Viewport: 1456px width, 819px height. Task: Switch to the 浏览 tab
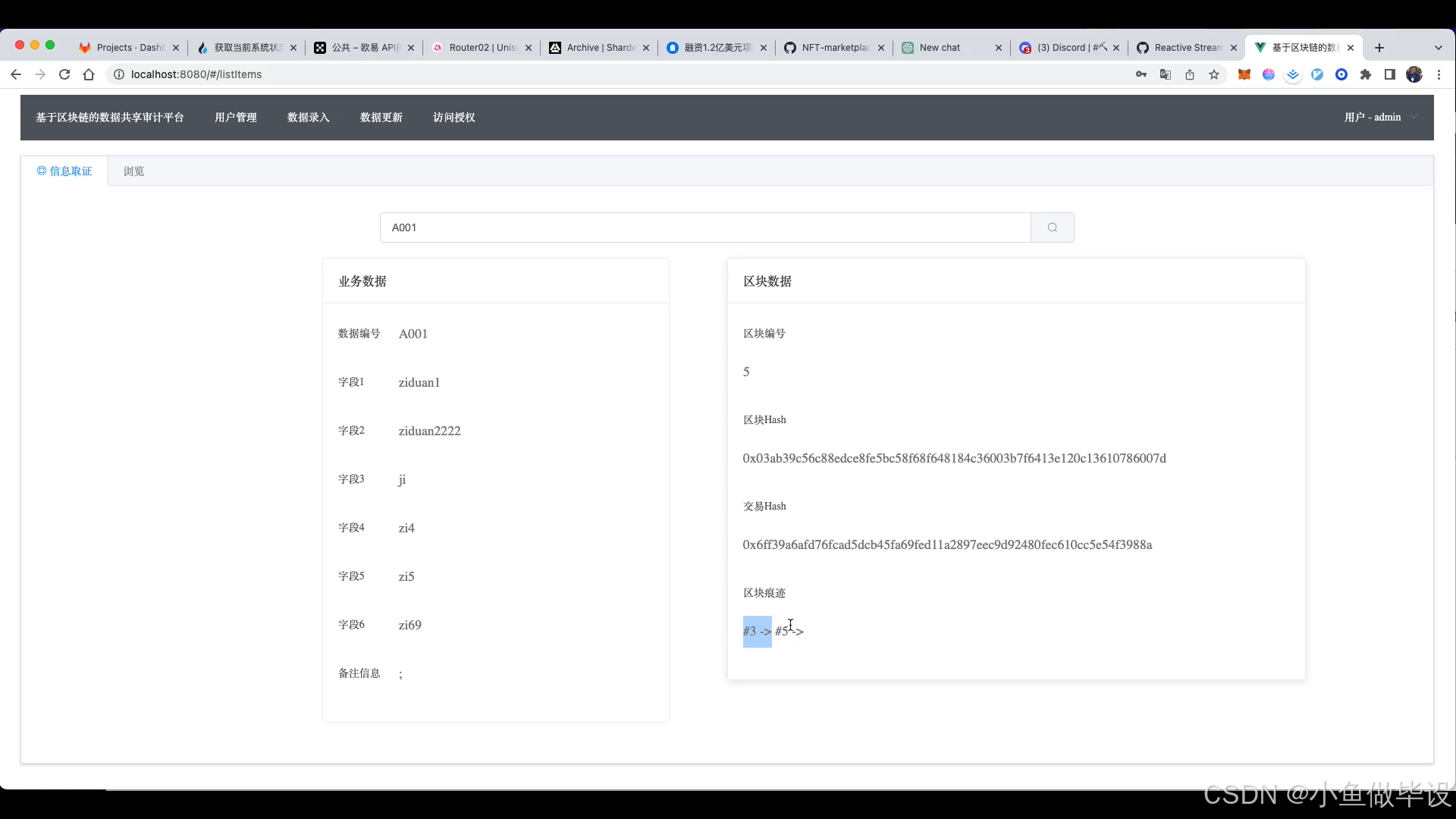pos(133,171)
